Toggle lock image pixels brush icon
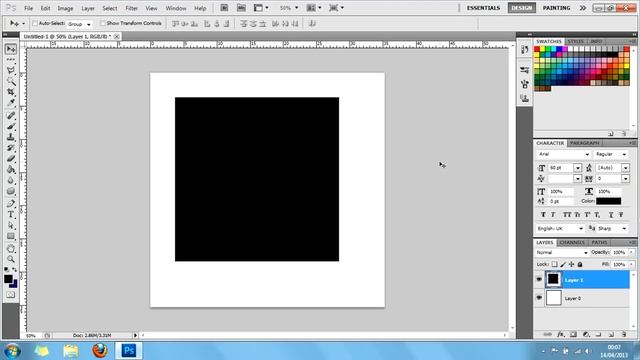The width and height of the screenshot is (640, 360). 563,264
